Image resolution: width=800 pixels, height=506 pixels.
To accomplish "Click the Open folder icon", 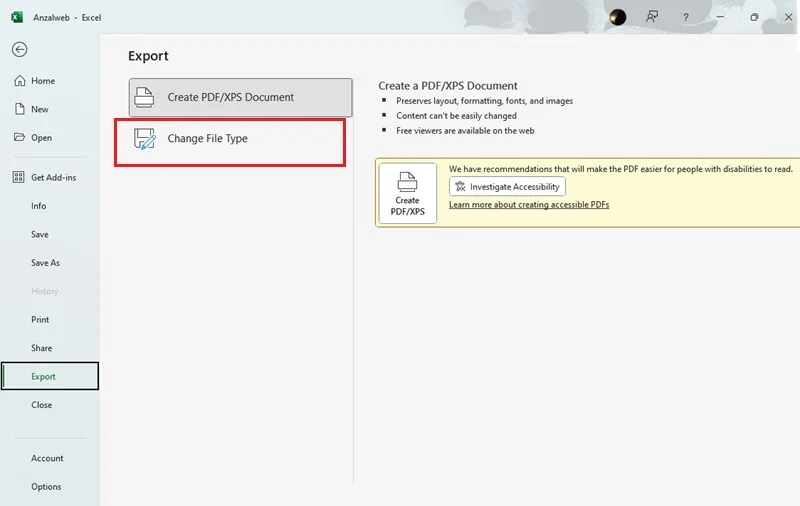I will (19, 137).
